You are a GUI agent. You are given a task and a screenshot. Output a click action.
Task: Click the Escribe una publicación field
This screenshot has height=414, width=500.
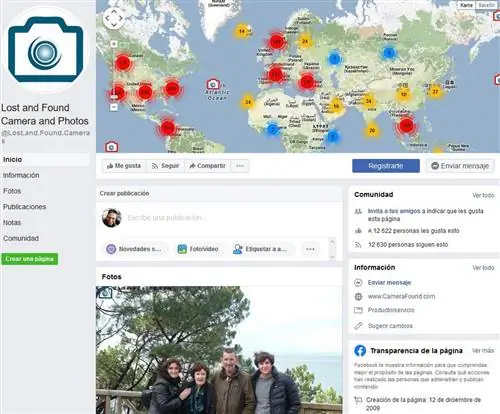click(230, 218)
